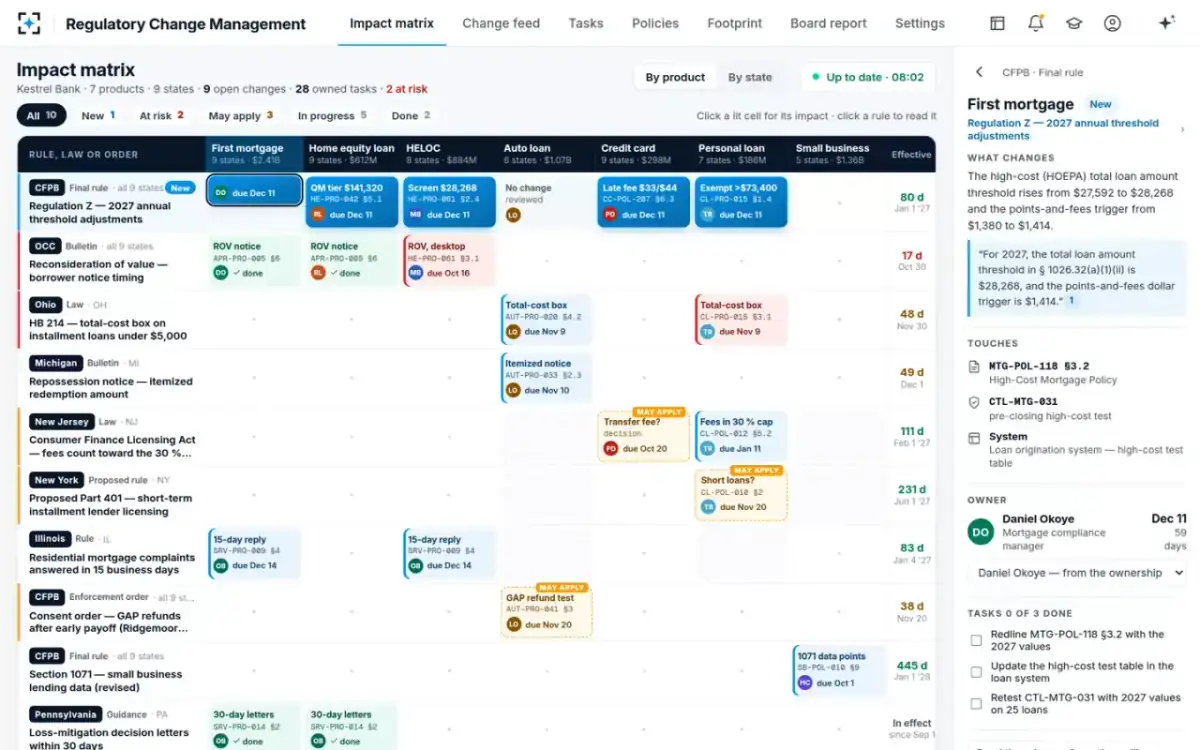This screenshot has height=750, width=1200.
Task: Switch view to By state
Action: pyautogui.click(x=750, y=77)
